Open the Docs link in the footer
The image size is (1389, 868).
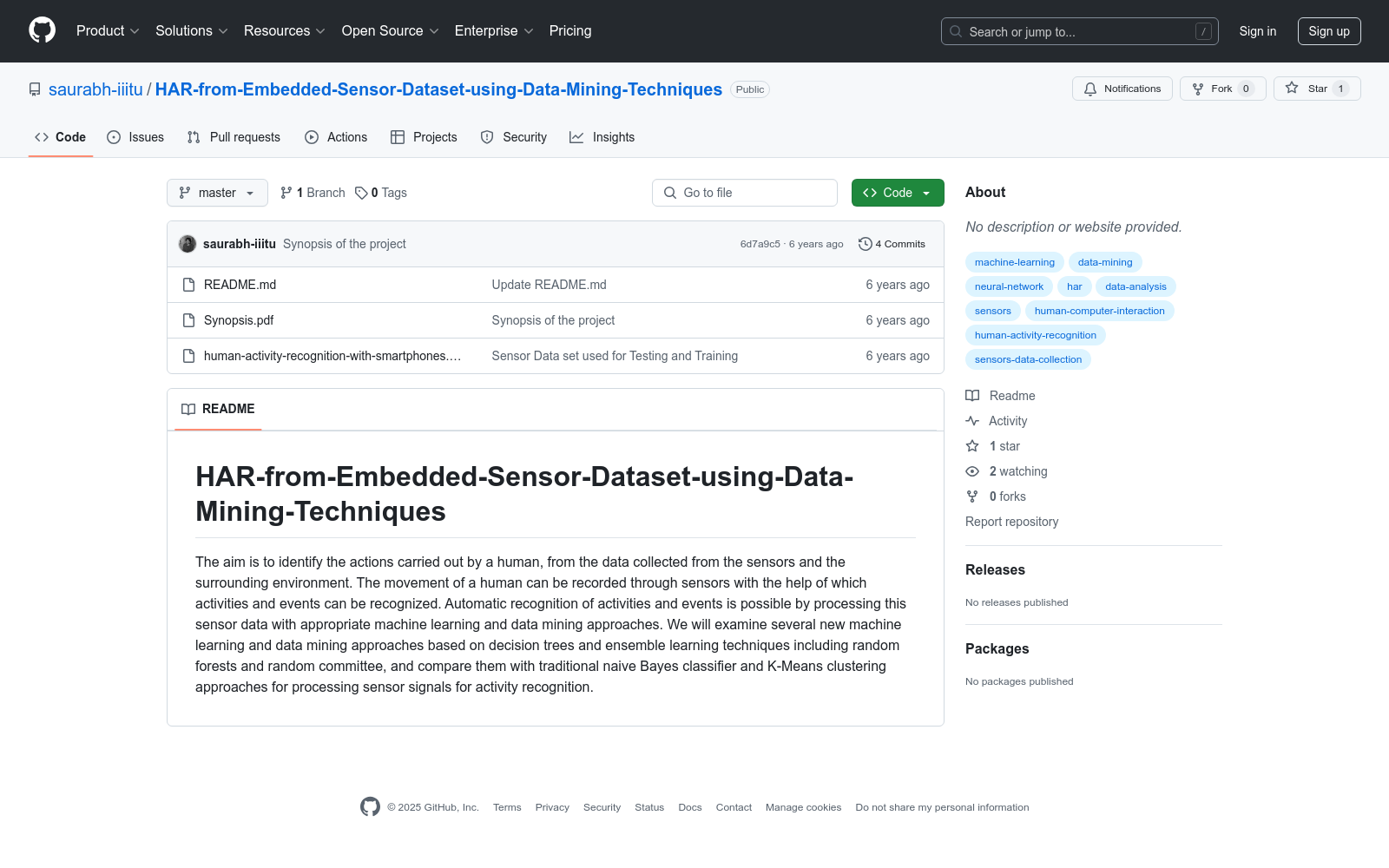(690, 807)
